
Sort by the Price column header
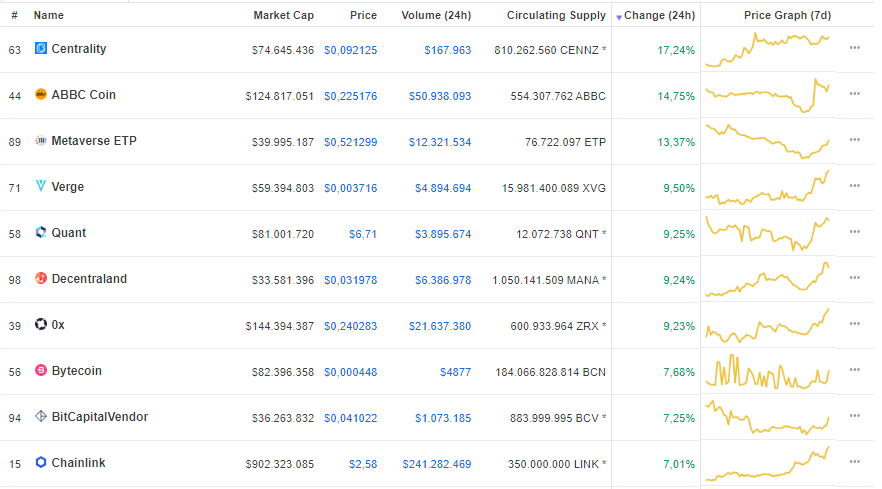click(363, 15)
